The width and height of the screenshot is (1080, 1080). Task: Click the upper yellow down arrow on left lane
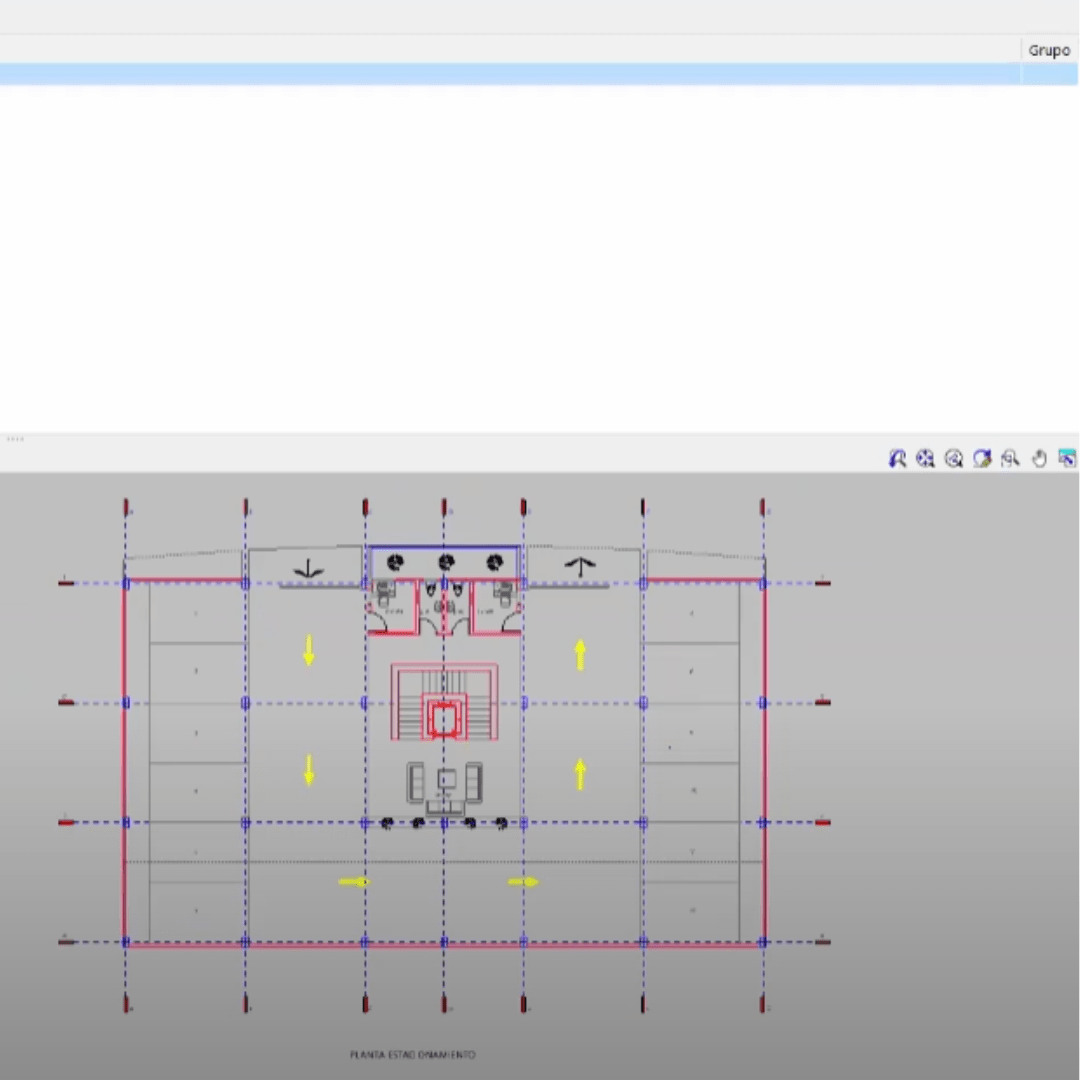[309, 650]
